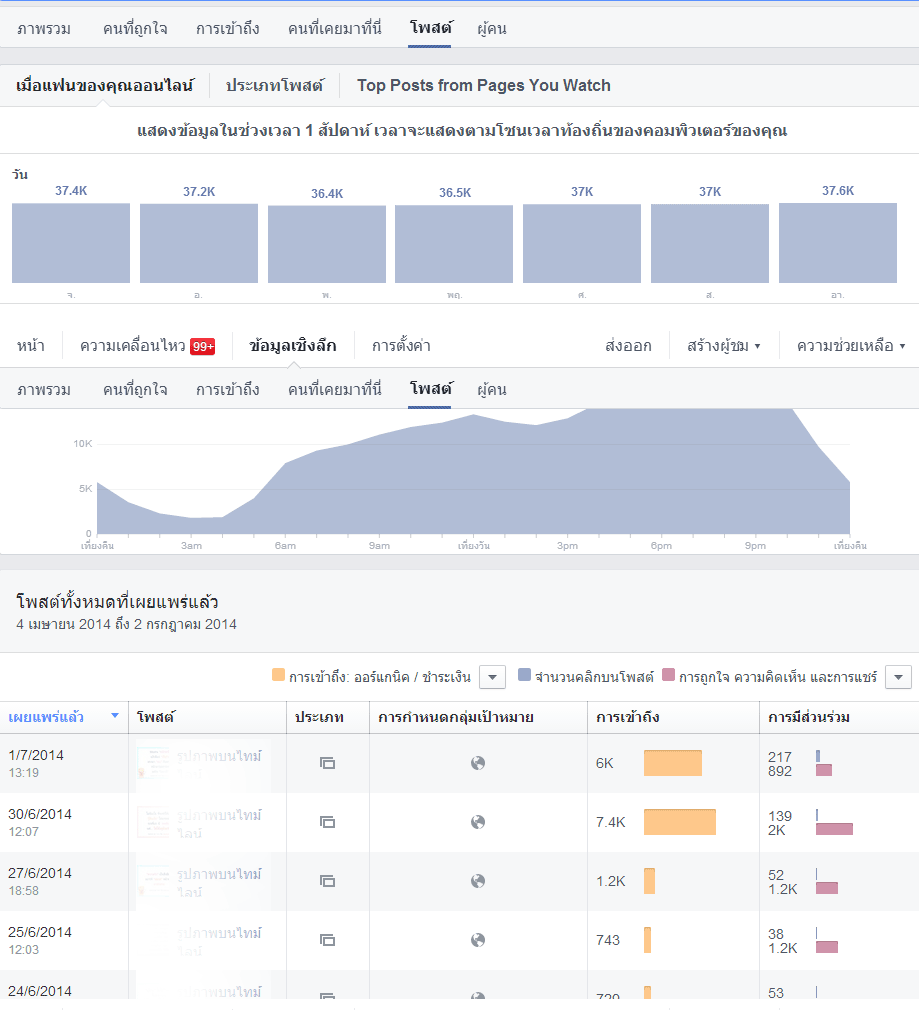This screenshot has height=1010, width=919.
Task: Open the 99+ notifications badge
Action: coord(202,347)
